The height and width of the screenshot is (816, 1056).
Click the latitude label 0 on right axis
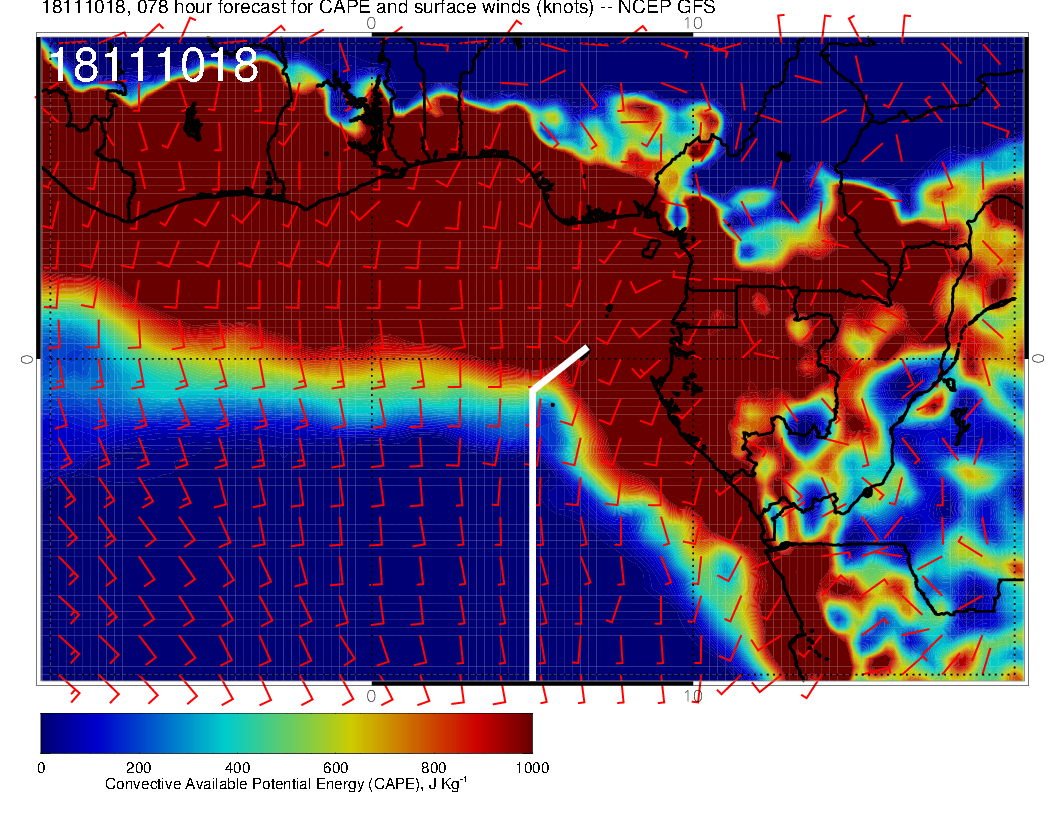pos(1037,358)
